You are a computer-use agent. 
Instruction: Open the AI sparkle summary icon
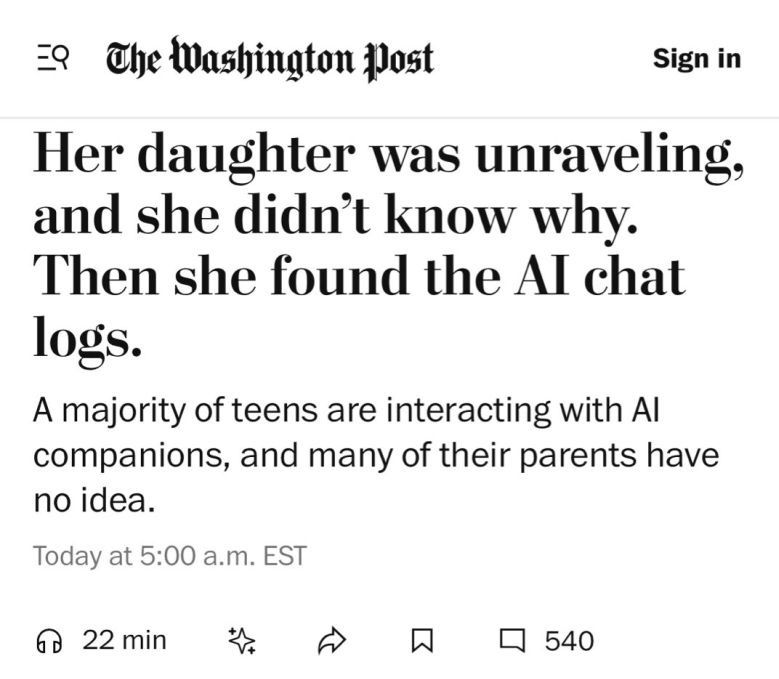242,641
